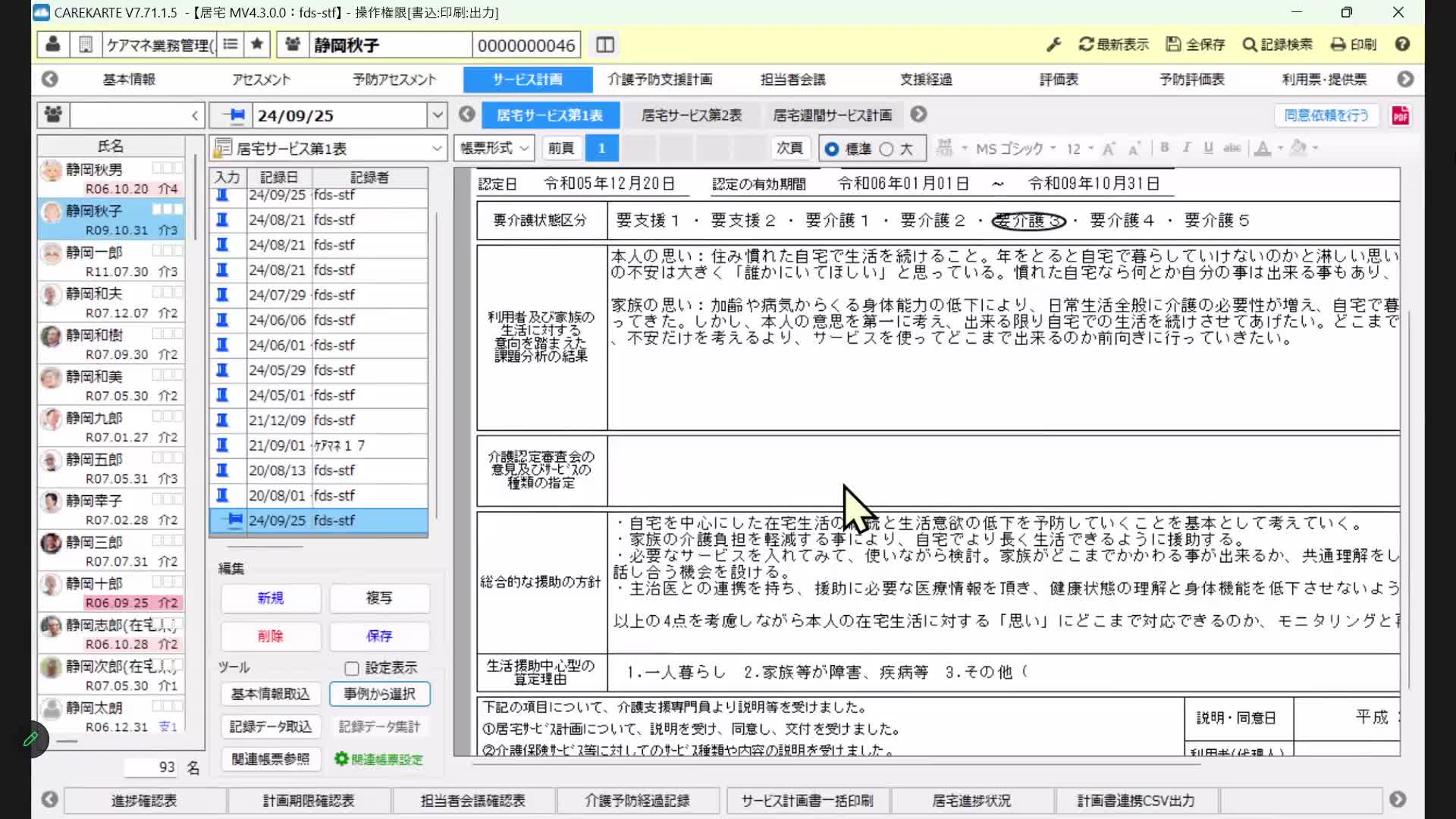Open the ruby text tool dropdown

(x=965, y=149)
